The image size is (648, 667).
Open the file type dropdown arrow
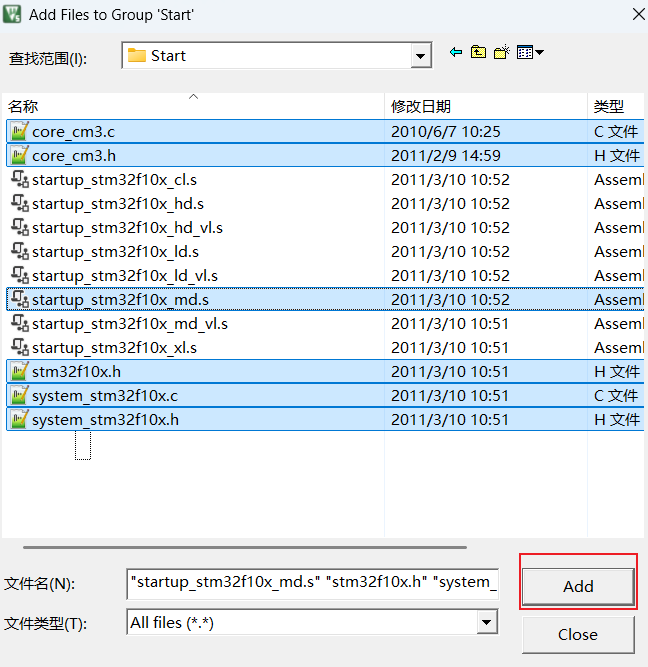click(x=487, y=622)
